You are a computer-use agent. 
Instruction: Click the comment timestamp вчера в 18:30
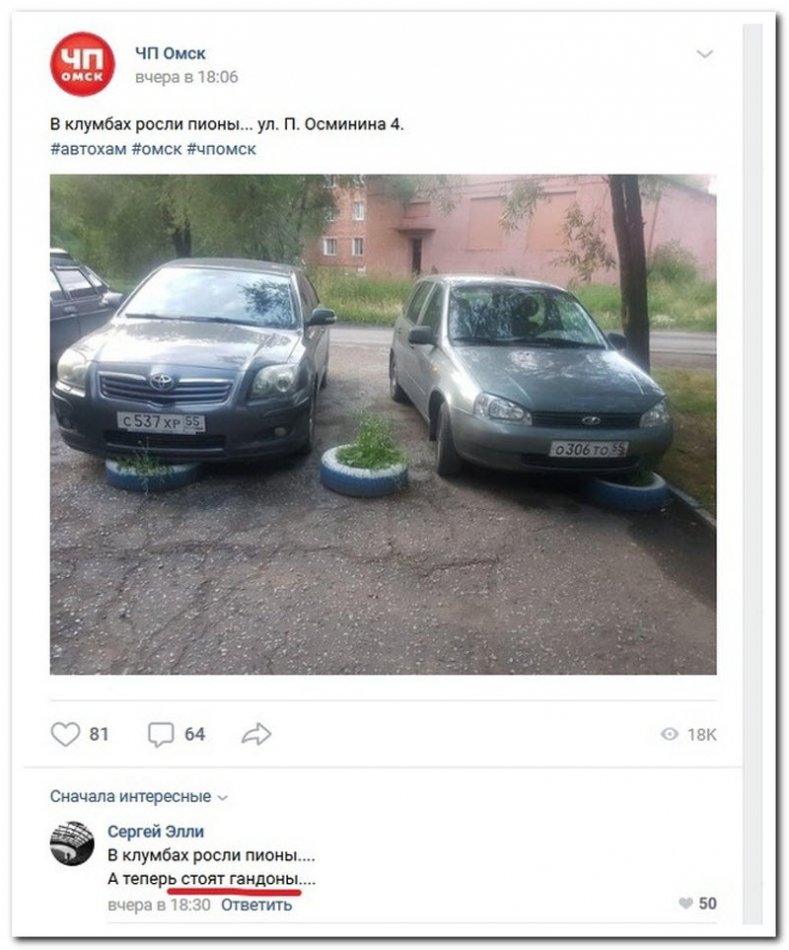coord(159,905)
